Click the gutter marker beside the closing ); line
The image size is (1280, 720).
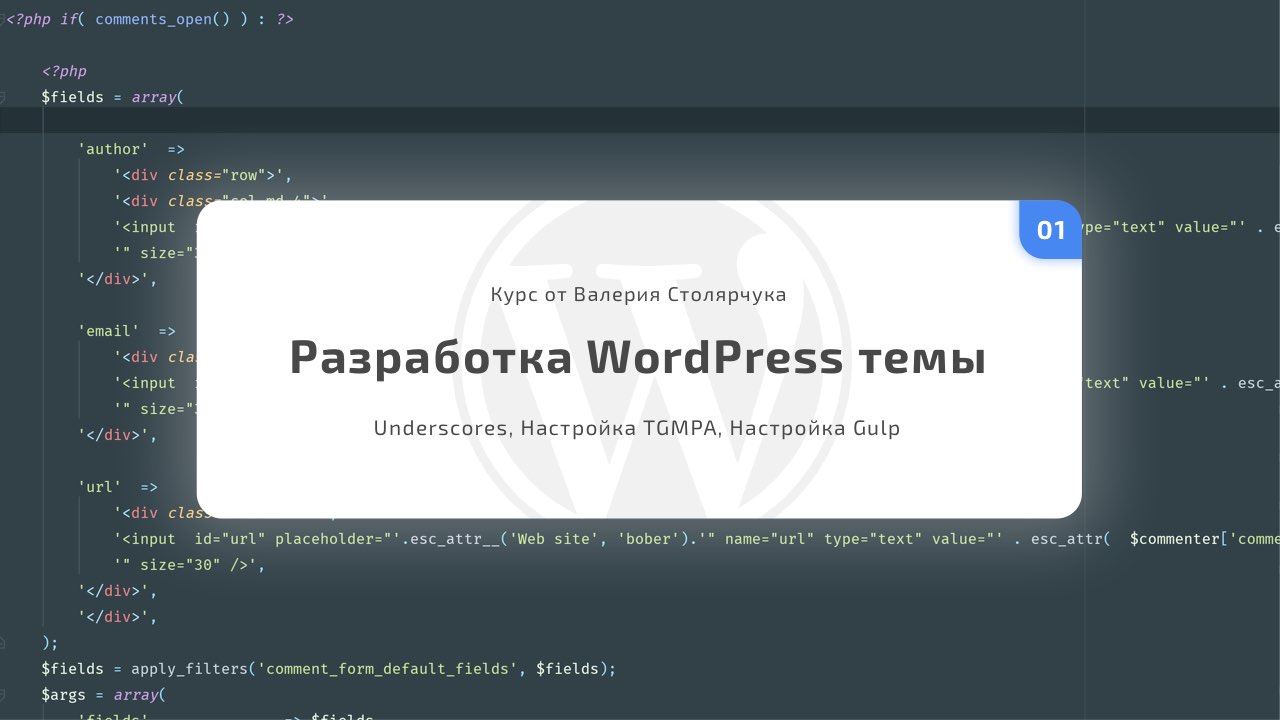[6, 641]
